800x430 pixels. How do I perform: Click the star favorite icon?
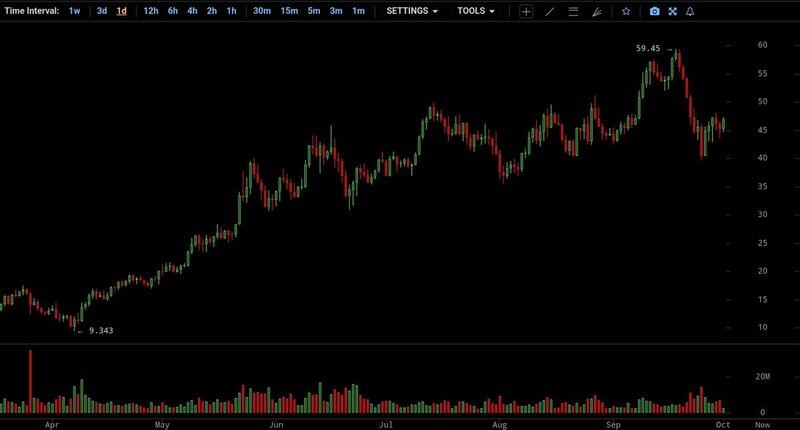[626, 11]
